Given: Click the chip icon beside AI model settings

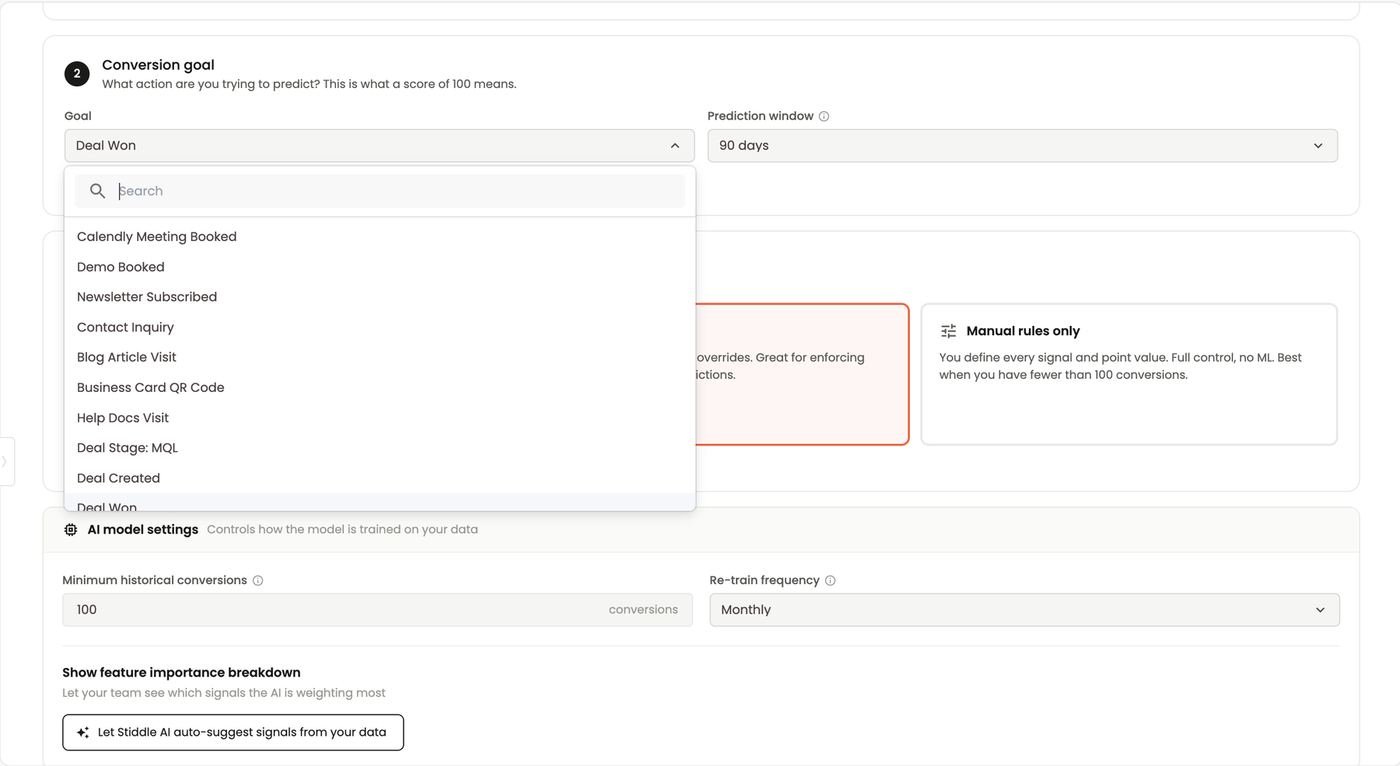Looking at the screenshot, I should (71, 530).
